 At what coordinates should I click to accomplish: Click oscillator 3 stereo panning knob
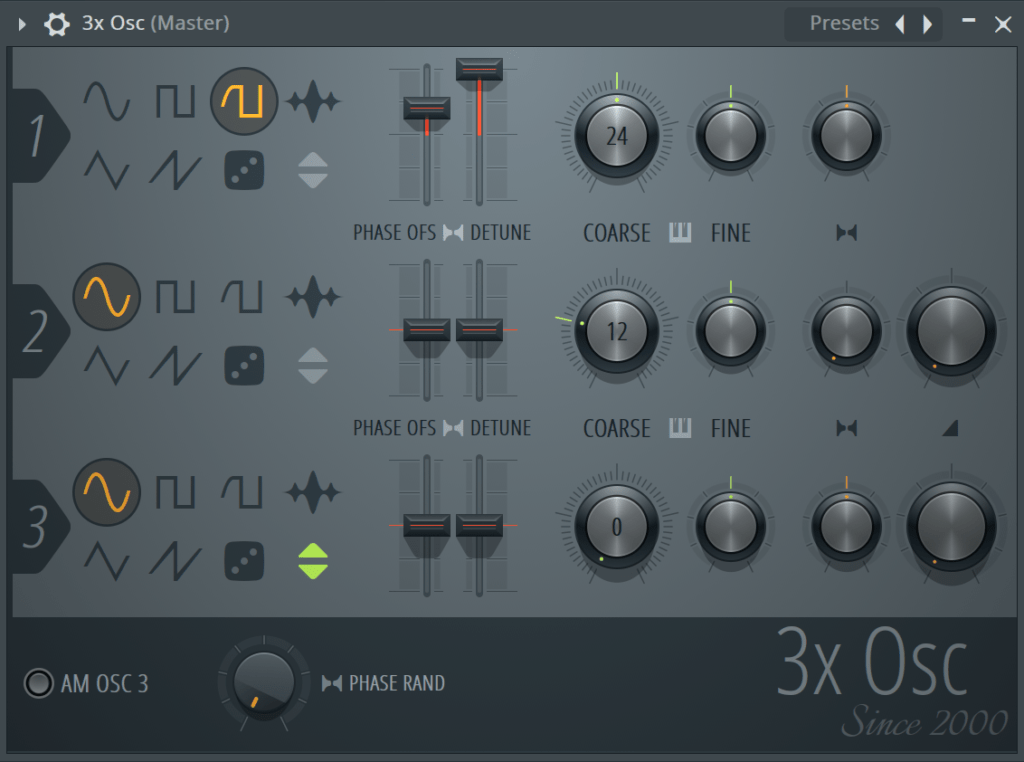pyautogui.click(x=846, y=526)
